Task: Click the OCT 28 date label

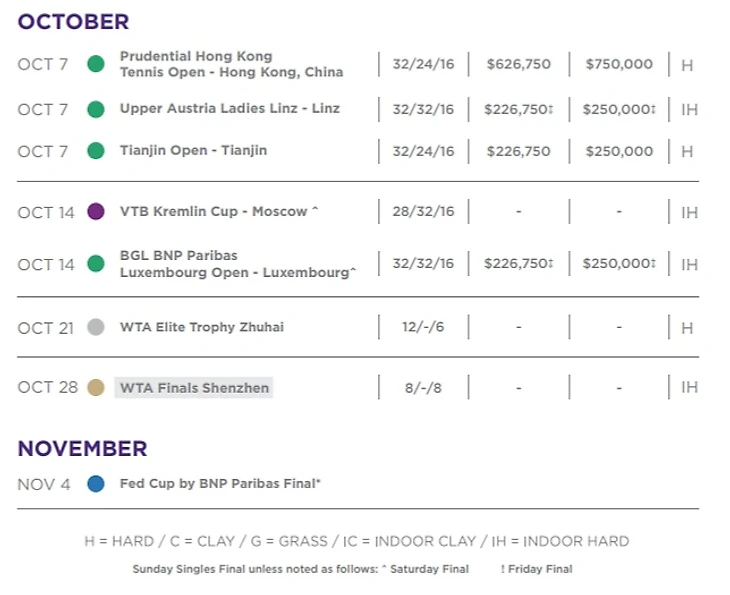Action: (x=47, y=387)
